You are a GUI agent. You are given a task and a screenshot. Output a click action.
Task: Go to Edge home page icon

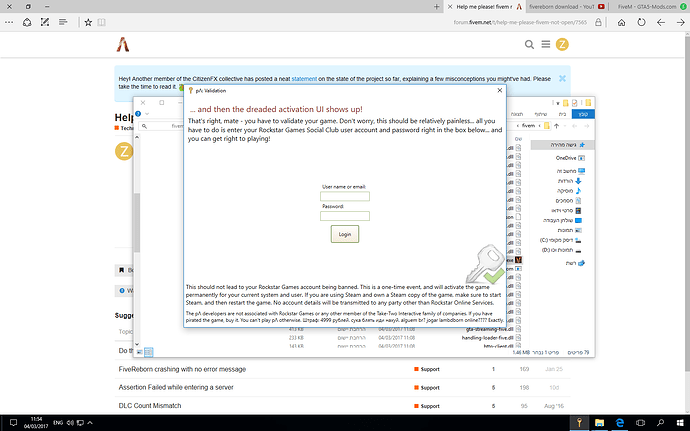[621, 22]
